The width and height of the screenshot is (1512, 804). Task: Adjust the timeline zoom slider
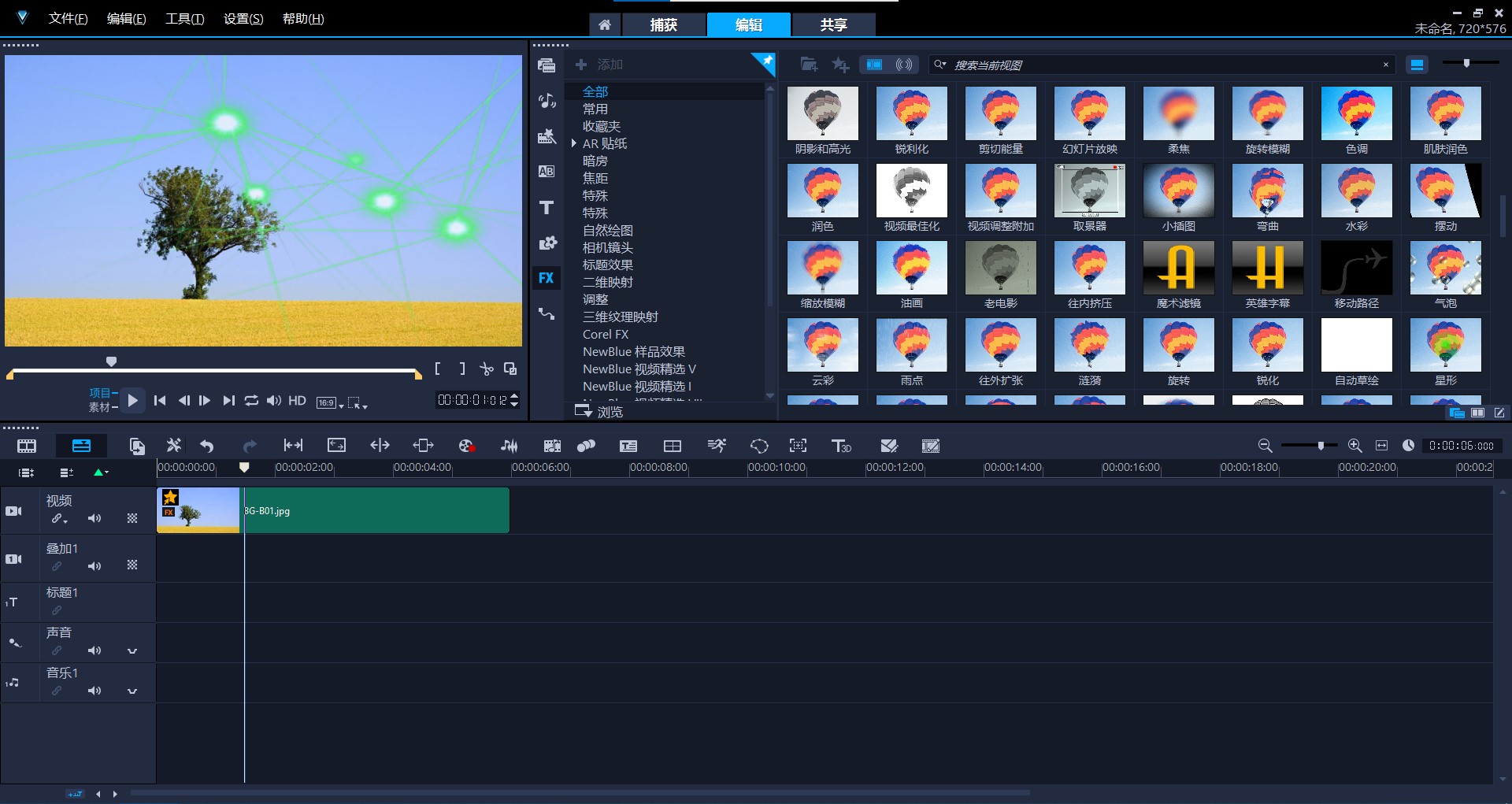pos(1321,446)
